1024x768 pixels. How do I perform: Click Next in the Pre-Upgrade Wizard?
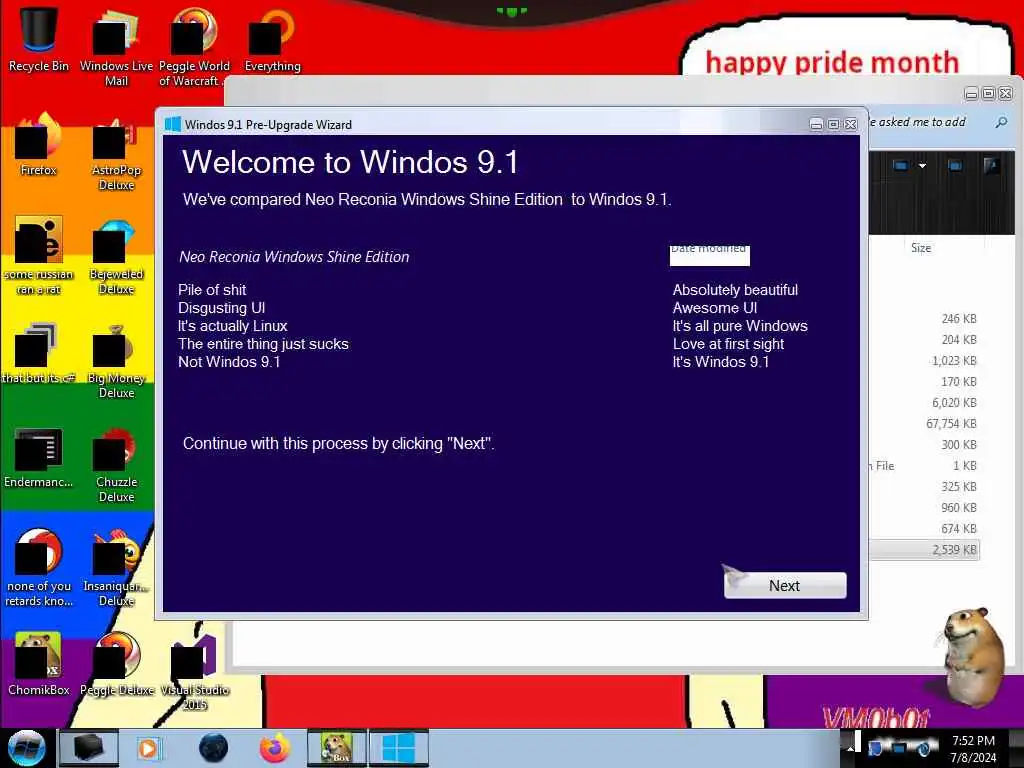tap(785, 585)
